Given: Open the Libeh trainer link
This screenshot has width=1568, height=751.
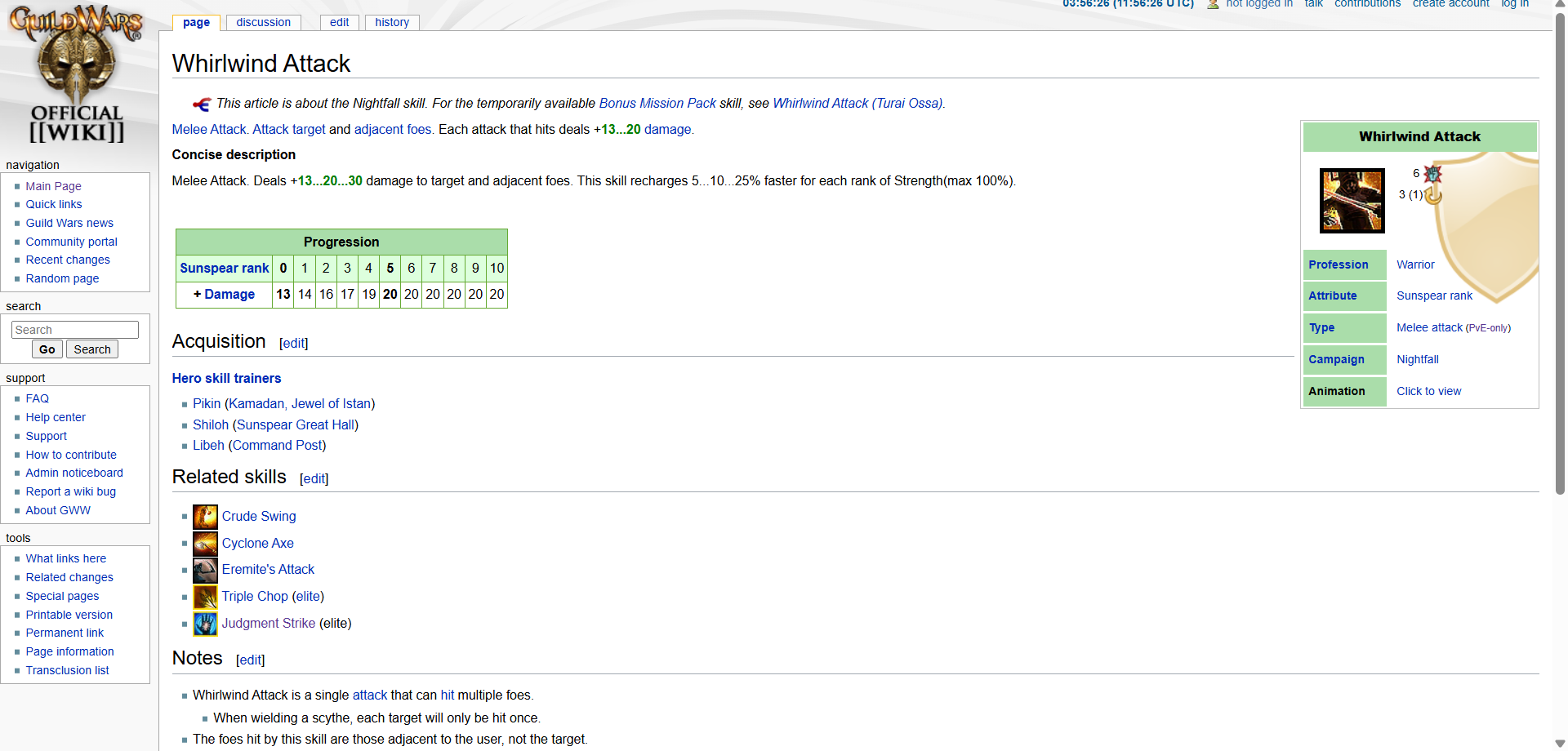Looking at the screenshot, I should click(208, 446).
